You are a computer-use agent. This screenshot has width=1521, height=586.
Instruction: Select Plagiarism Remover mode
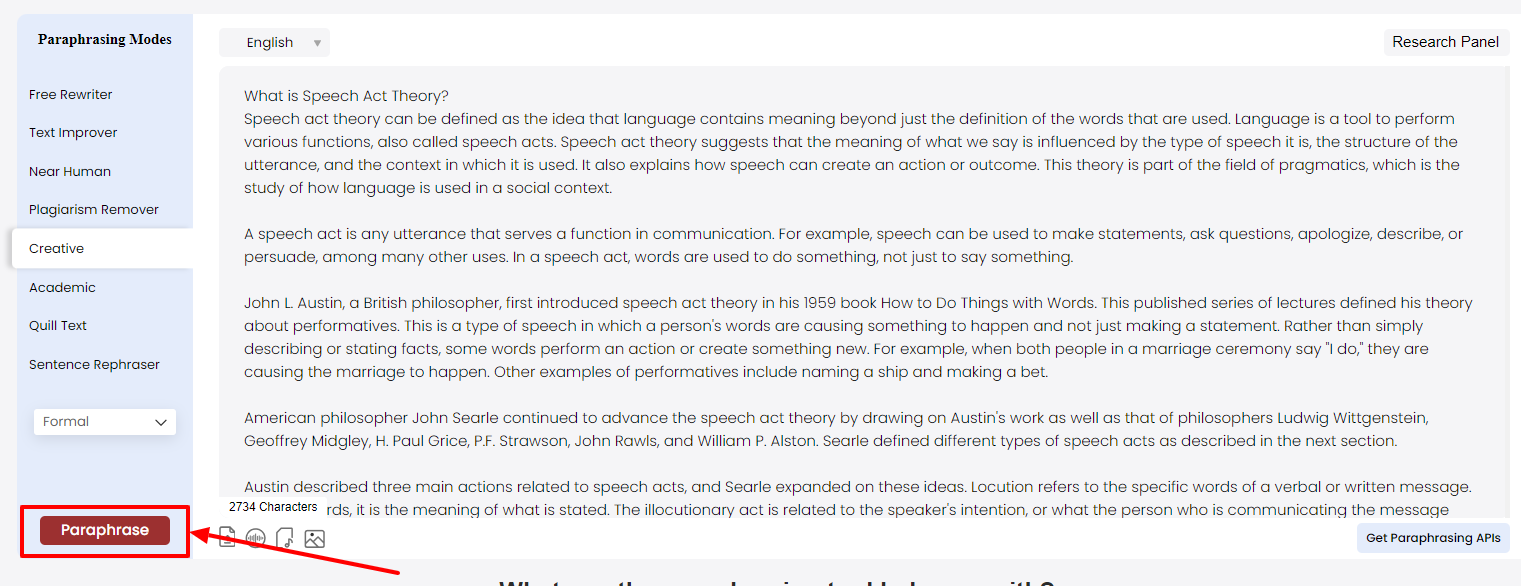tap(94, 210)
